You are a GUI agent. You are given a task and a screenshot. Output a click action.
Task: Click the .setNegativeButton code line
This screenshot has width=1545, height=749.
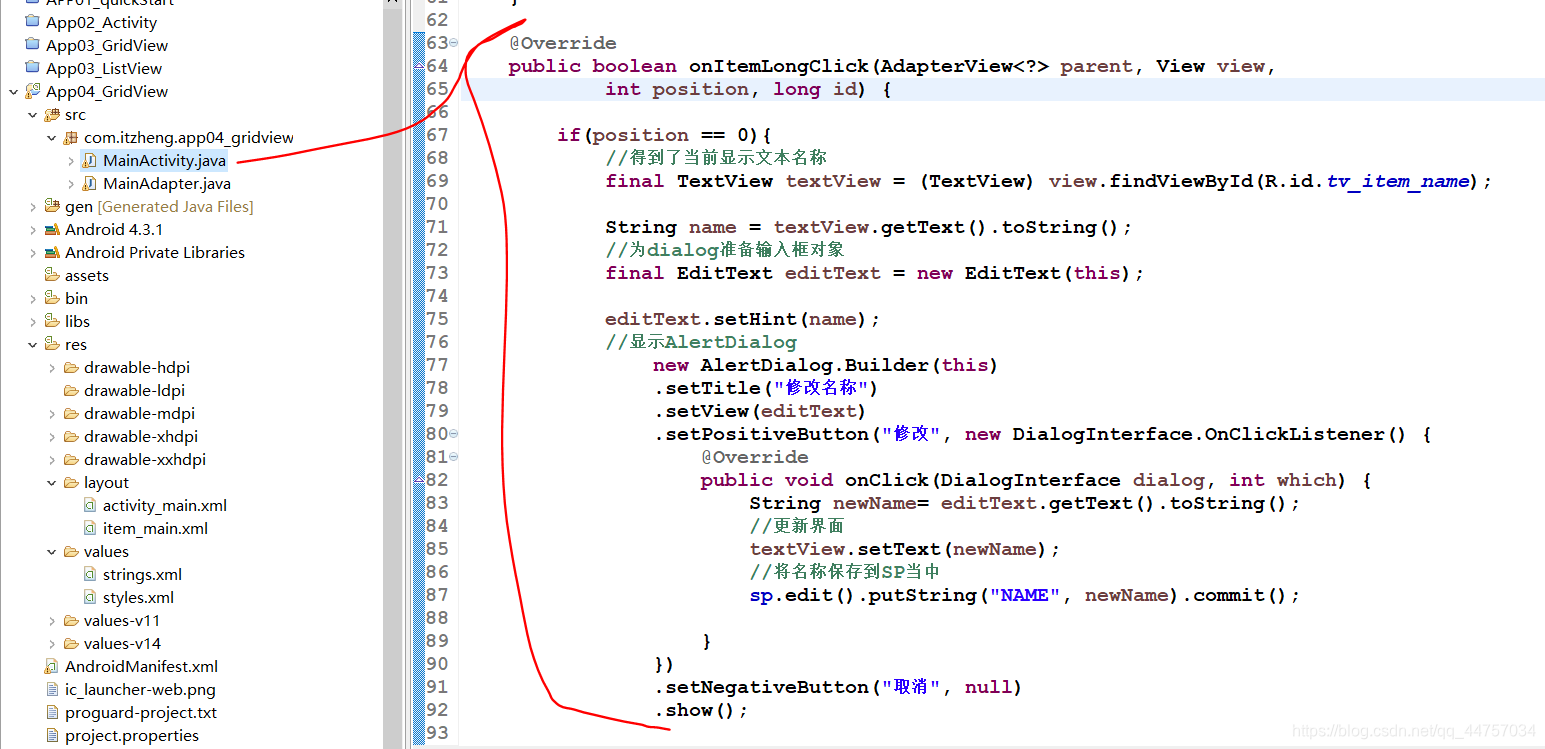pyautogui.click(x=838, y=687)
